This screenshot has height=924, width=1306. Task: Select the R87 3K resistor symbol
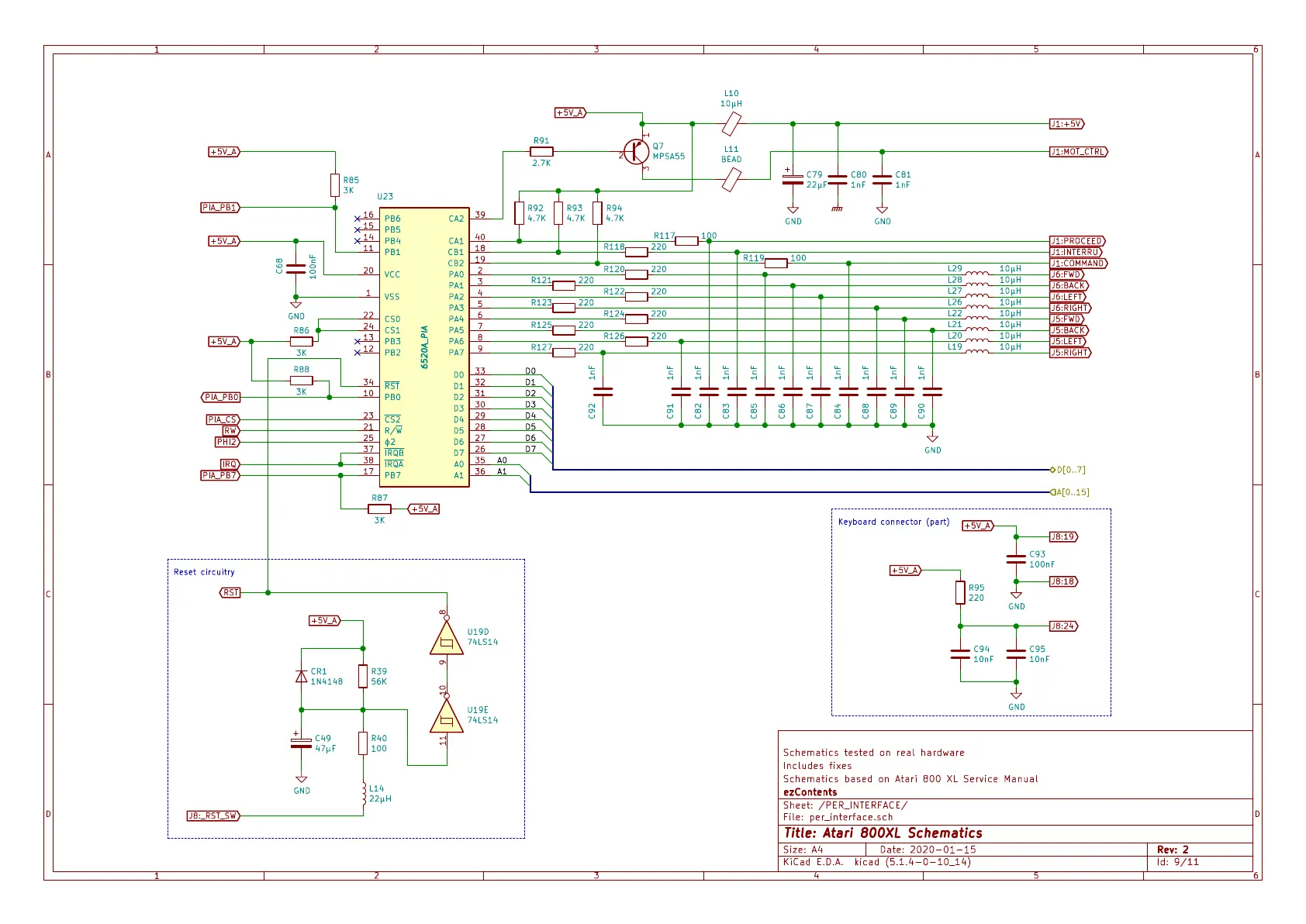click(x=379, y=509)
